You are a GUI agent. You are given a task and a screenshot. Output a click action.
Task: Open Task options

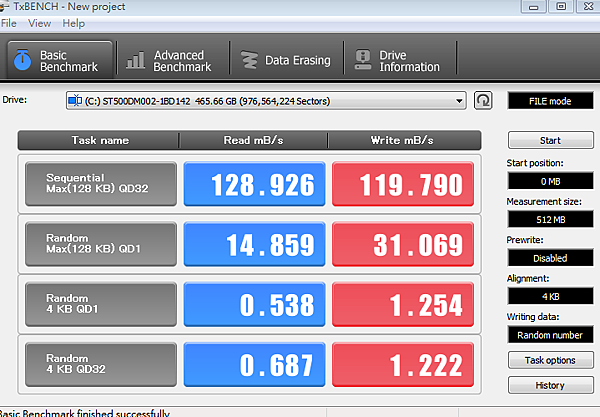(551, 360)
